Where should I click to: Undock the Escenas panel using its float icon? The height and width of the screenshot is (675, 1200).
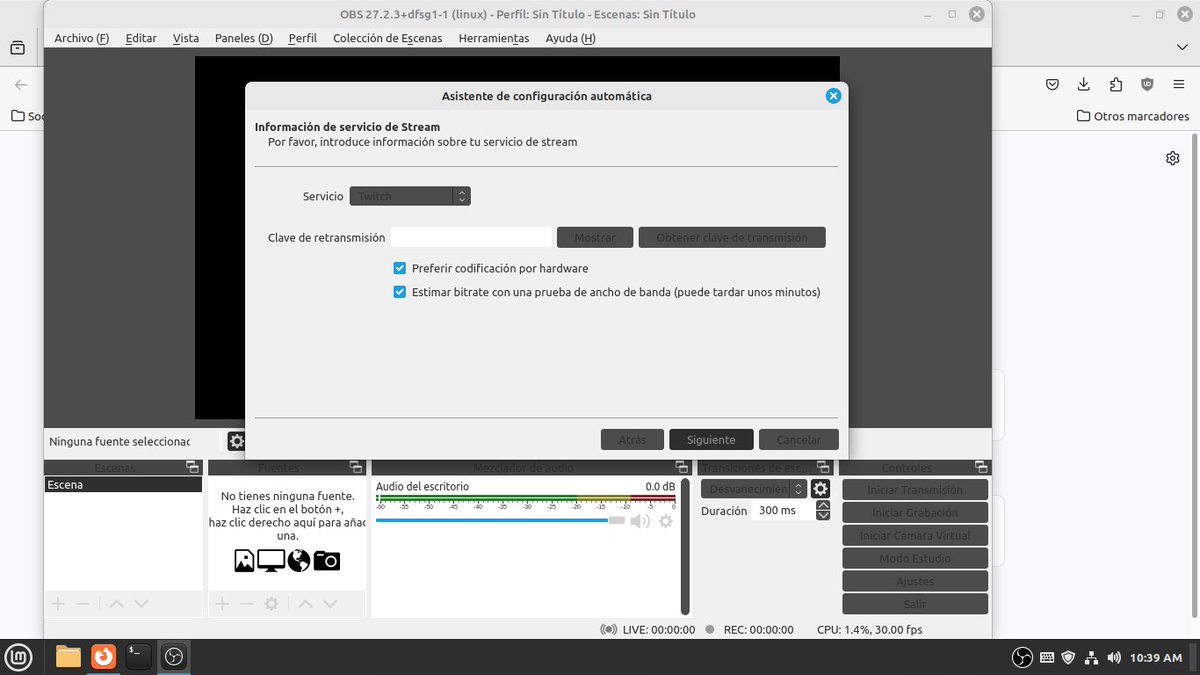[x=192, y=467]
